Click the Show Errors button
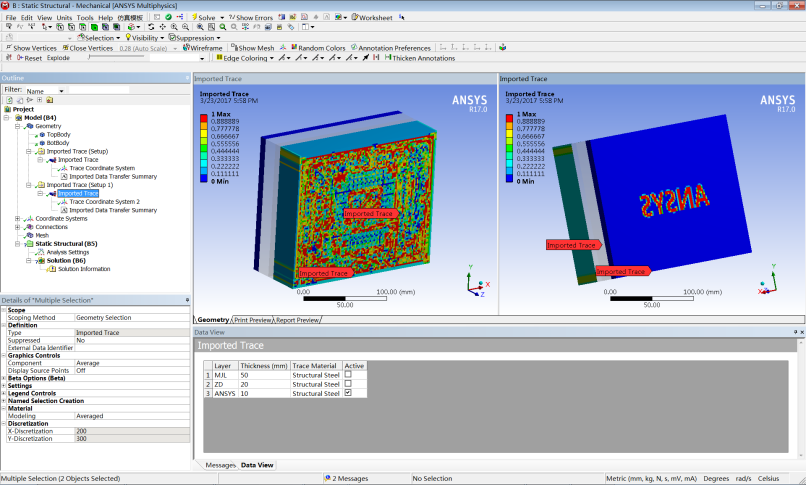806x485 pixels. click(251, 17)
